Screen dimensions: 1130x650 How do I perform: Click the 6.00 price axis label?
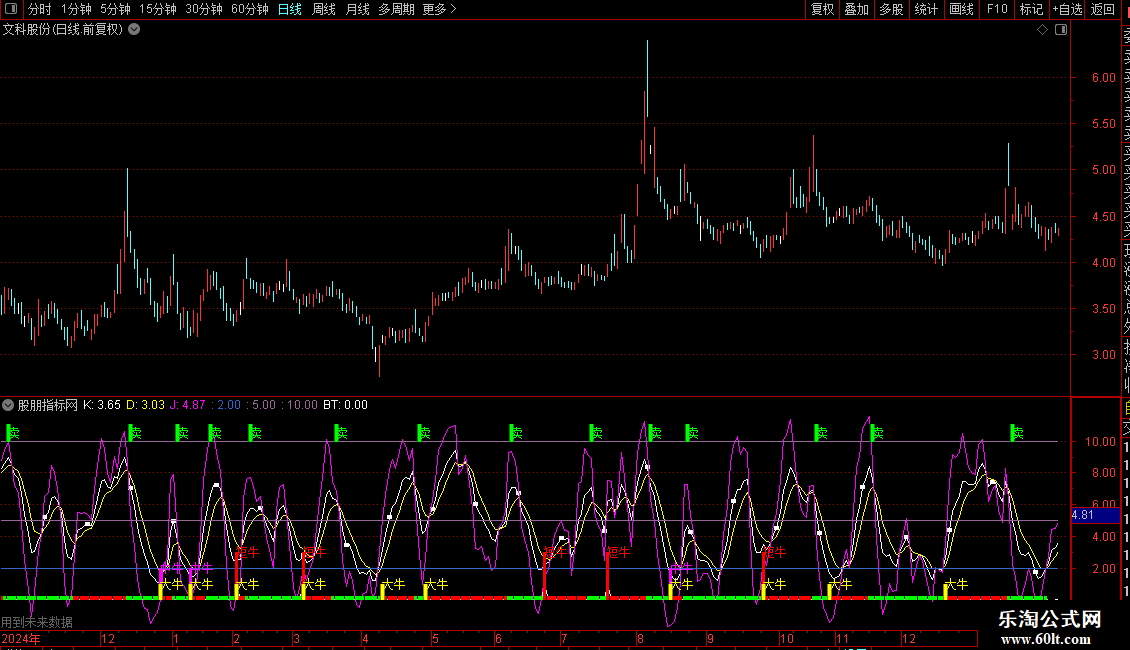(x=1103, y=78)
